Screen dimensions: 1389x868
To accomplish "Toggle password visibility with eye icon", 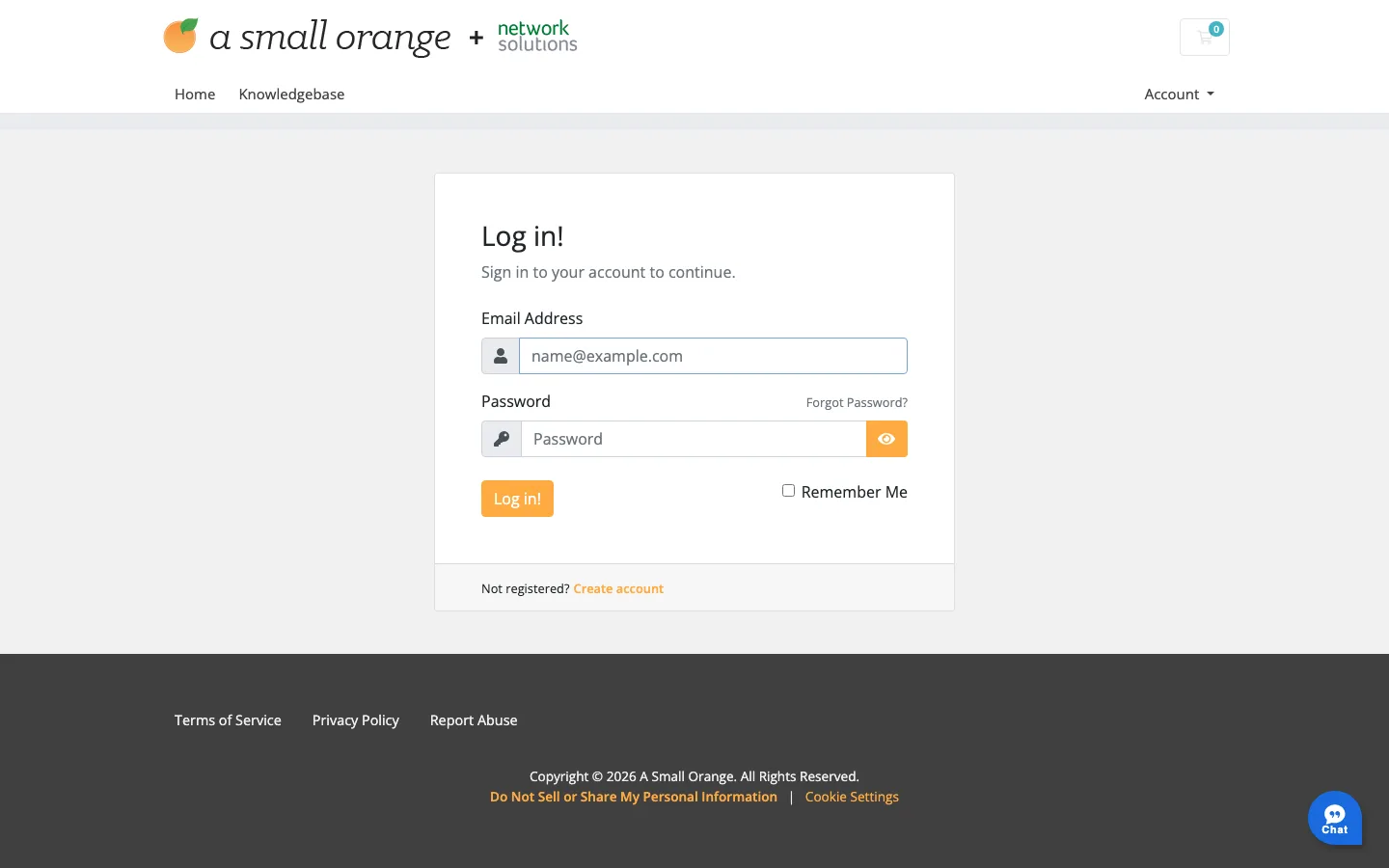I will click(x=886, y=439).
